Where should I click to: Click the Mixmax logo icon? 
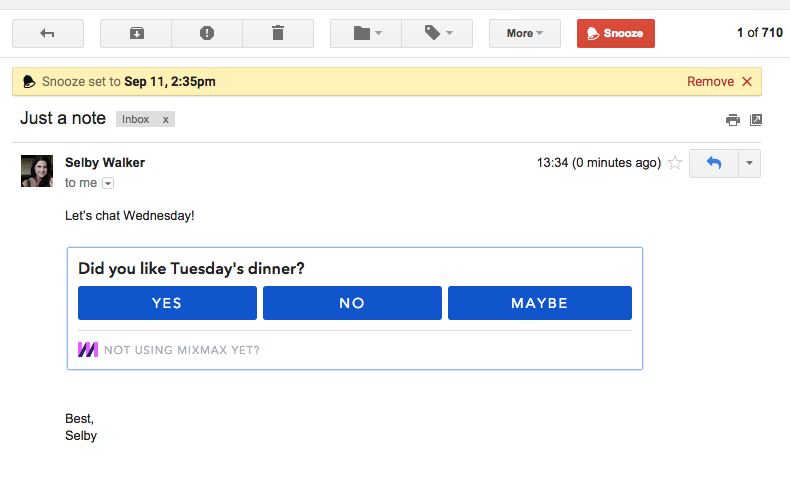tap(88, 350)
